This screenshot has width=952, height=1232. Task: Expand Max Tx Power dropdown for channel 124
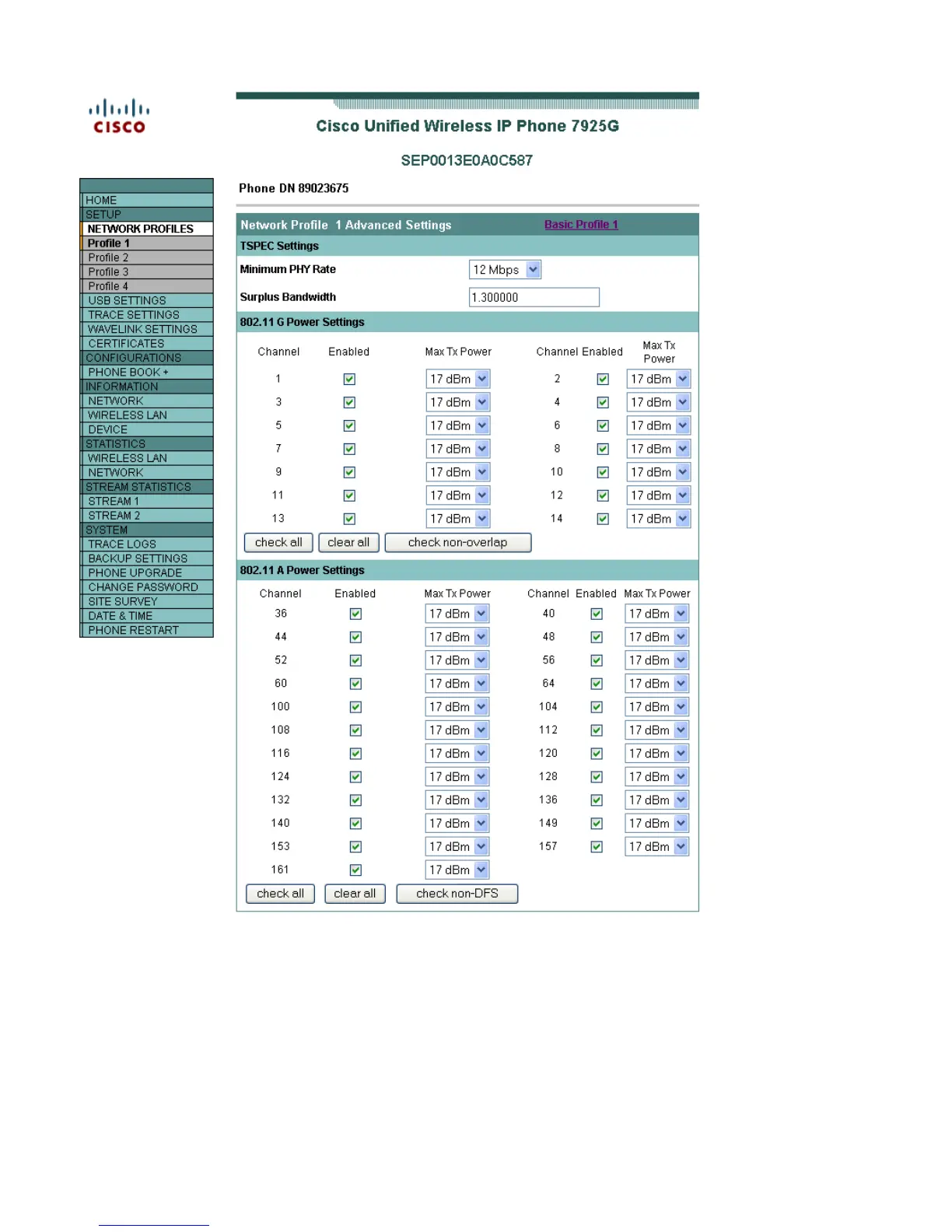[x=457, y=777]
